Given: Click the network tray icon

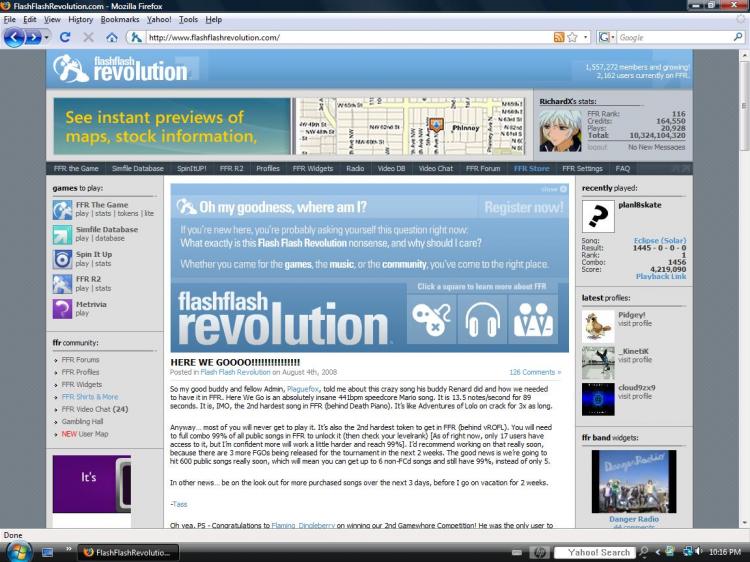Looking at the screenshot, I should coord(688,551).
